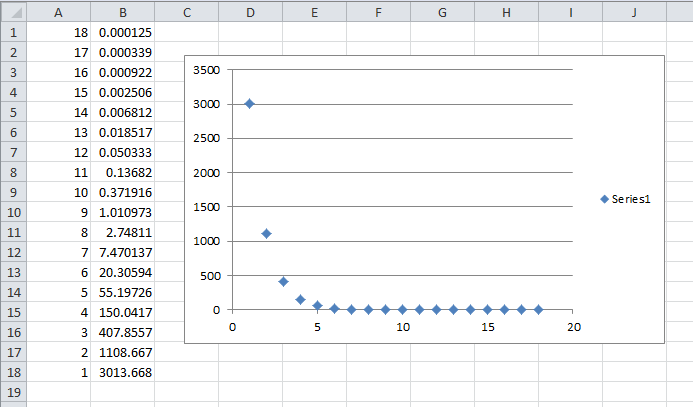Click cell containing 0.002506
The height and width of the screenshot is (407, 693).
click(122, 92)
